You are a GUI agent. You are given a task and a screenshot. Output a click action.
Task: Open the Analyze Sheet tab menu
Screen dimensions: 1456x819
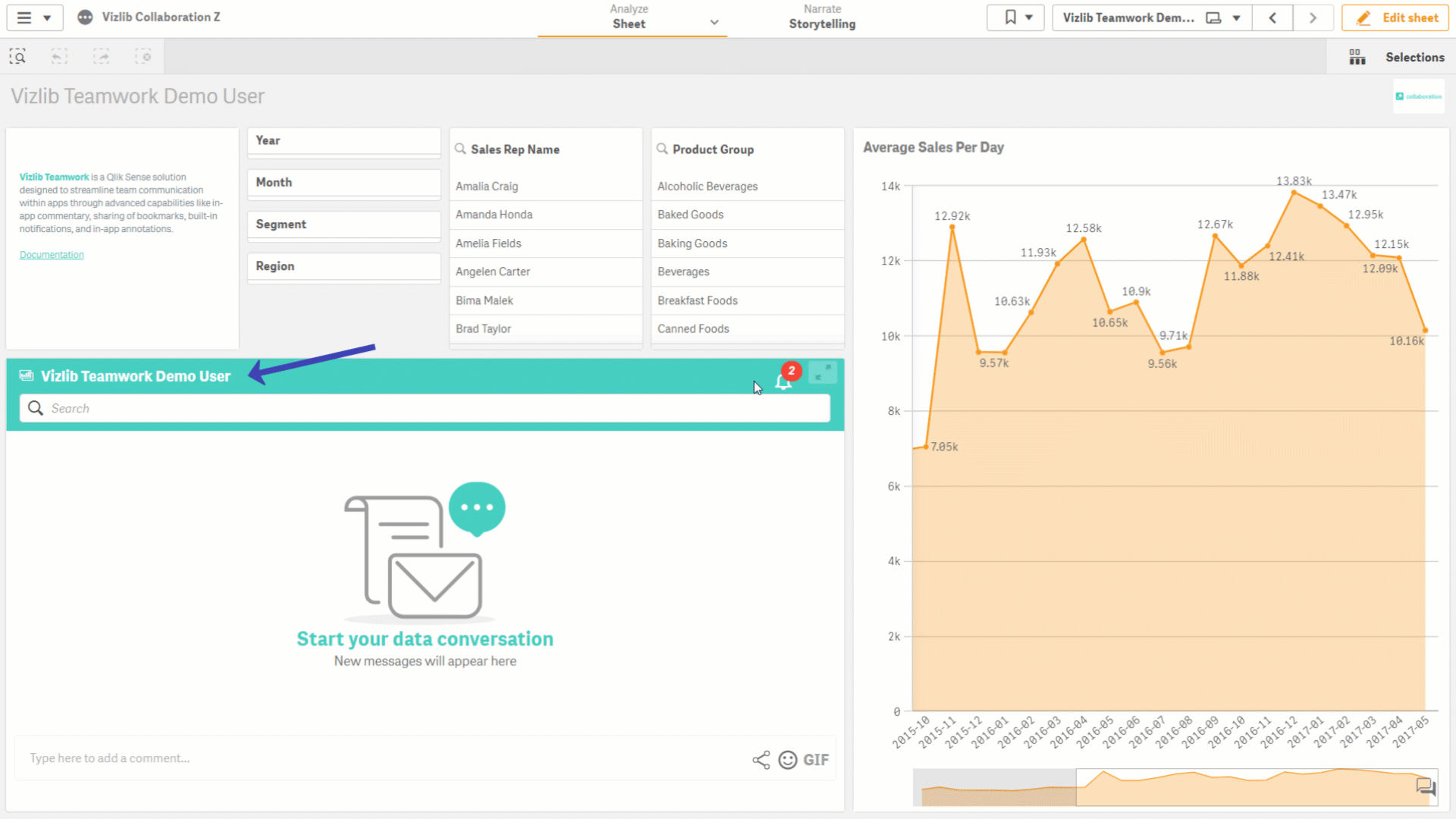pyautogui.click(x=632, y=18)
